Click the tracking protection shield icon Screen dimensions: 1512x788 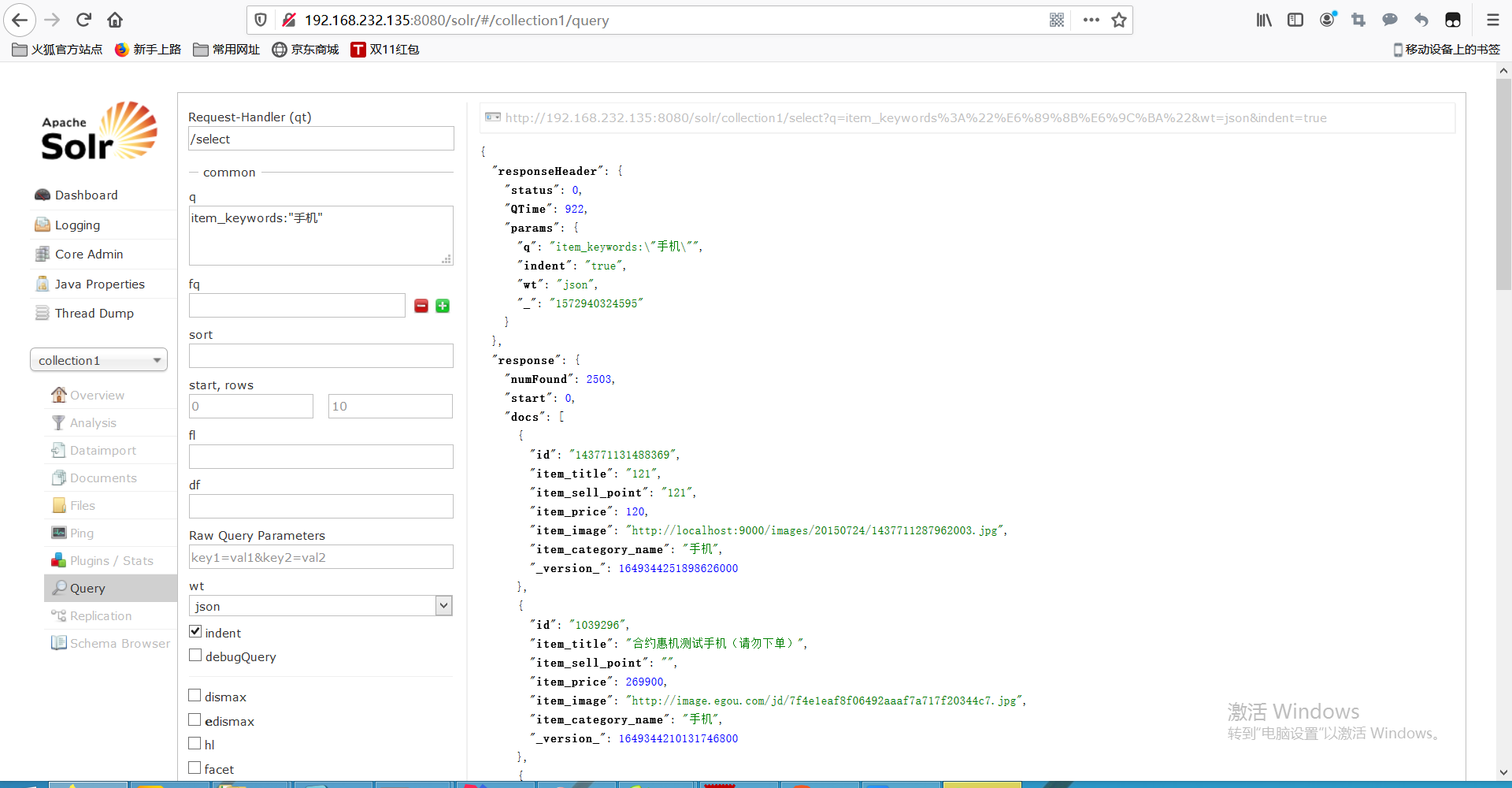[x=261, y=20]
